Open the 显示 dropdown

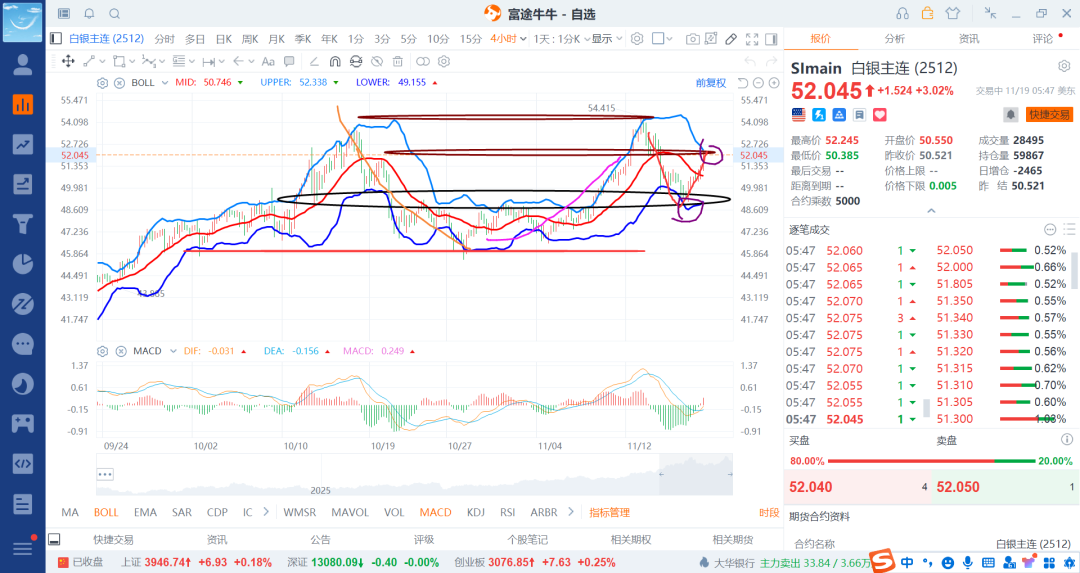pos(607,39)
